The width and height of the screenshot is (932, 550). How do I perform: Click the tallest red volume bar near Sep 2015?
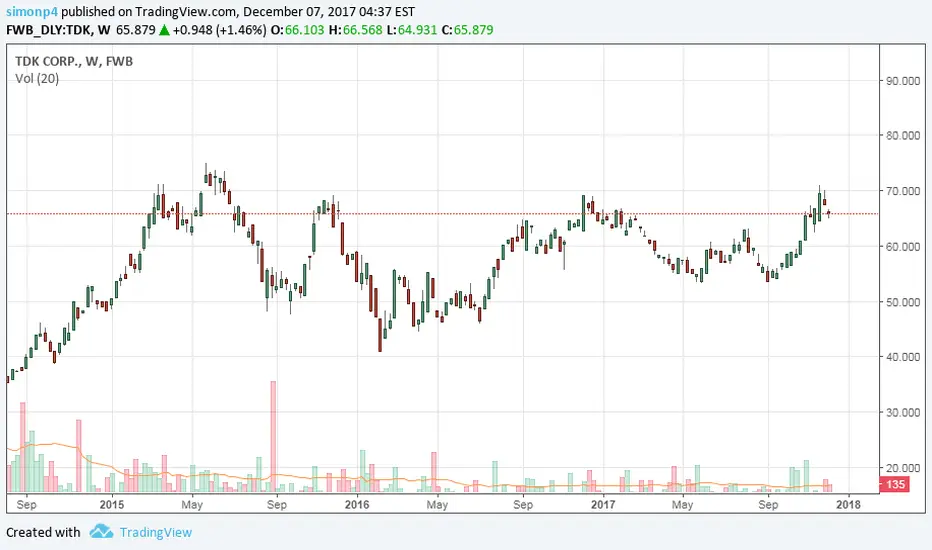coord(273,436)
